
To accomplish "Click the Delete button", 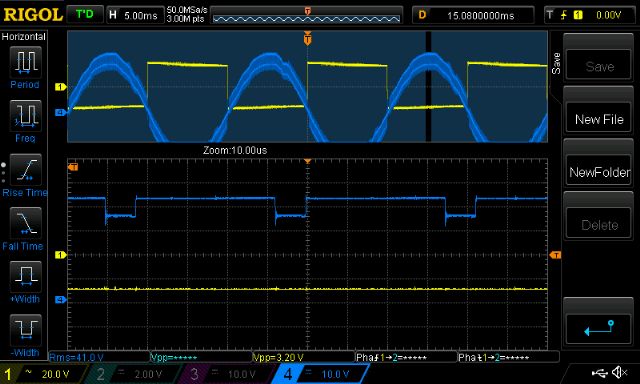I will (599, 225).
